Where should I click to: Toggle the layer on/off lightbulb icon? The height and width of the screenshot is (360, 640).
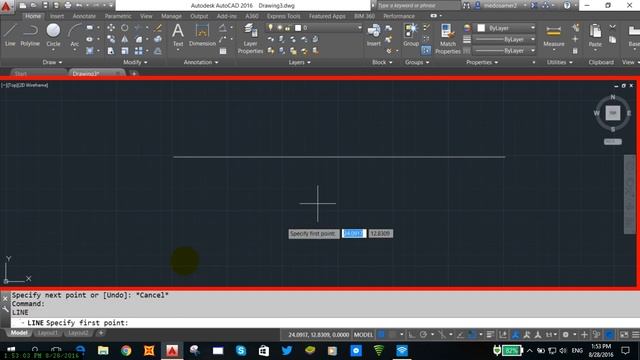point(270,27)
